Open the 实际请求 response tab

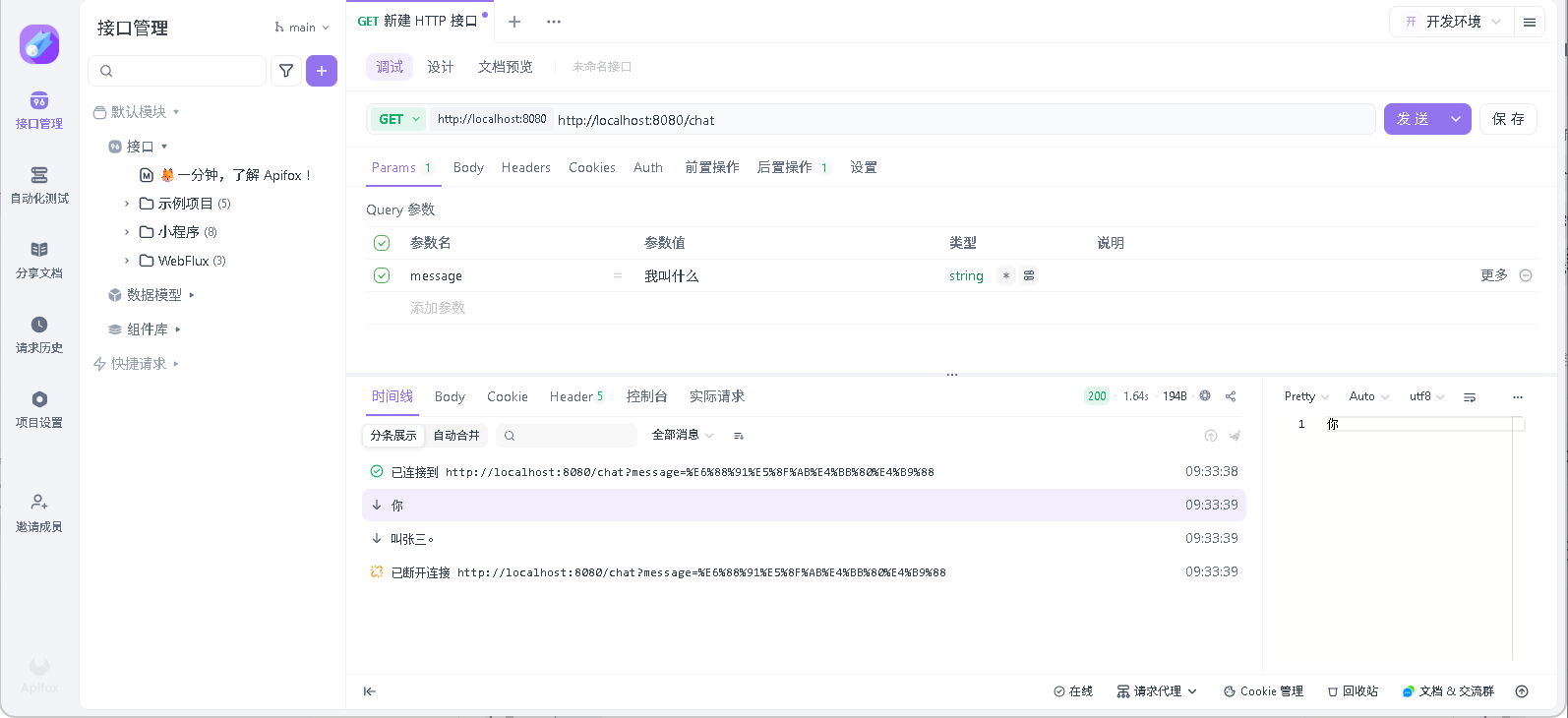717,397
